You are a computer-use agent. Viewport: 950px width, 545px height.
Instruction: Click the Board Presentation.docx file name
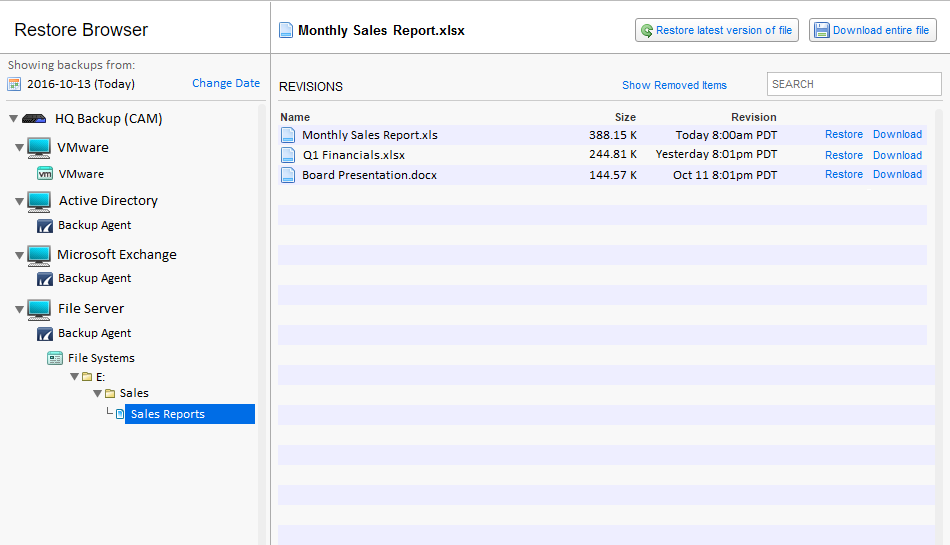coord(370,175)
